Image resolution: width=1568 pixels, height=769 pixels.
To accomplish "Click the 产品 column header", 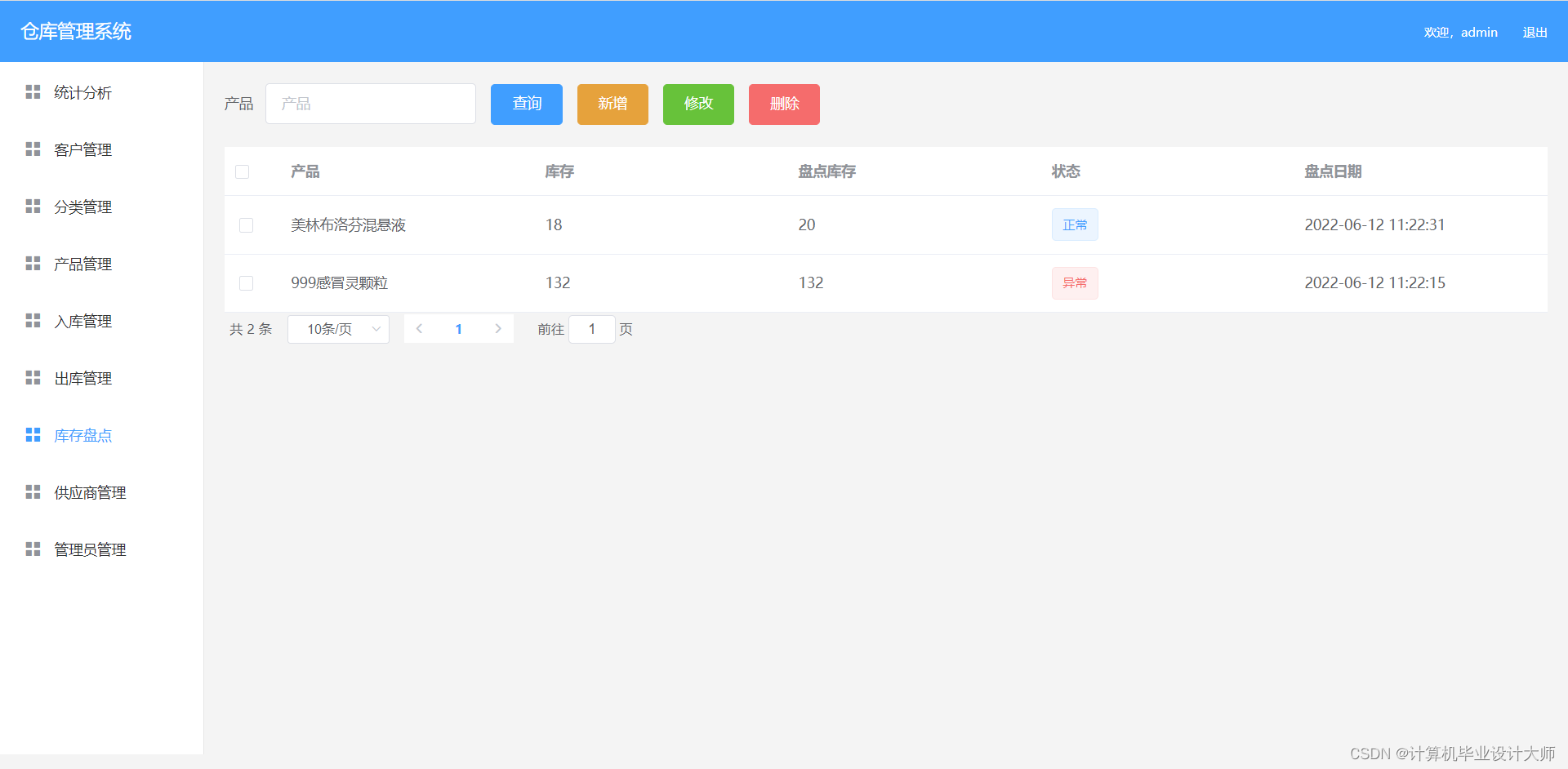I will coord(305,171).
